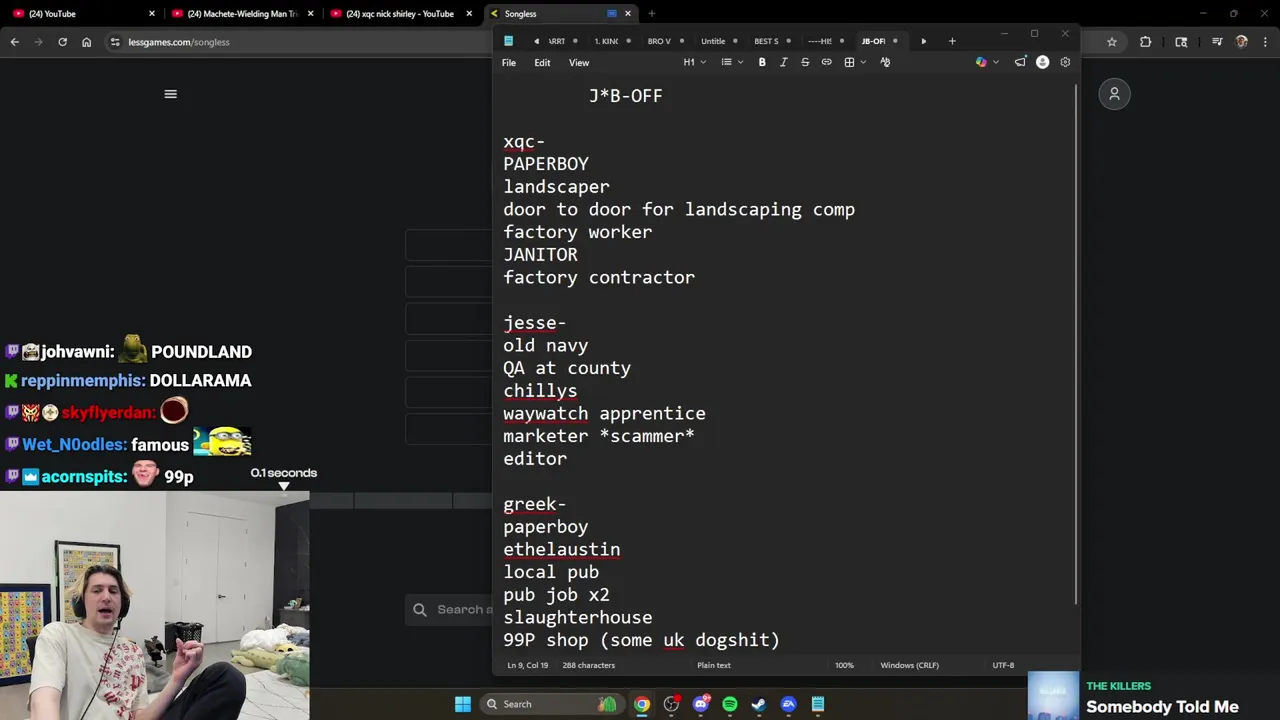Image resolution: width=1280 pixels, height=720 pixels.
Task: Click the 'waywatch apprentice' line in Notepad
Action: 604,413
